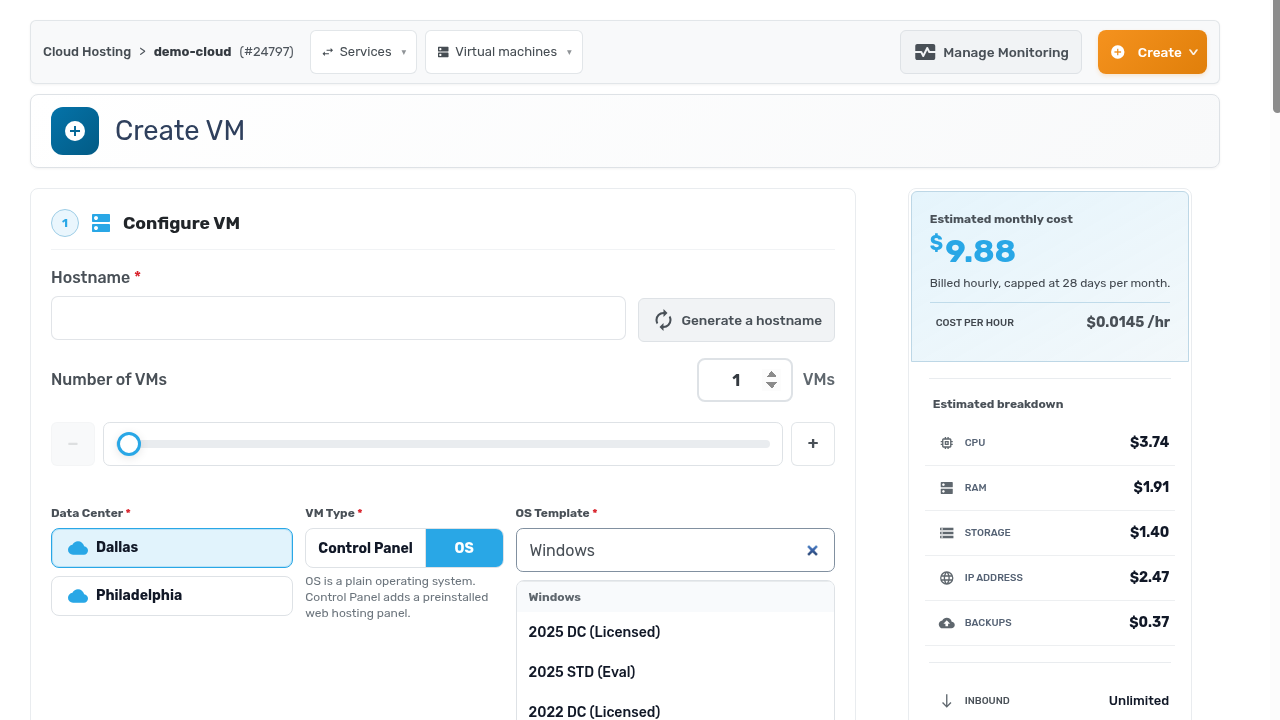
Task: Click the server icon beside Configure VM
Action: (101, 223)
